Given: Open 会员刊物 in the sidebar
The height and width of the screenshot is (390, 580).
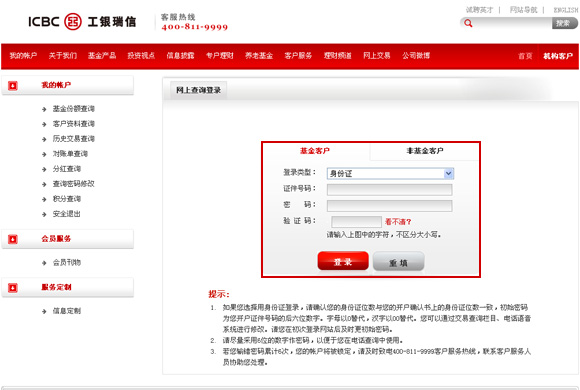Looking at the screenshot, I should point(67,263).
